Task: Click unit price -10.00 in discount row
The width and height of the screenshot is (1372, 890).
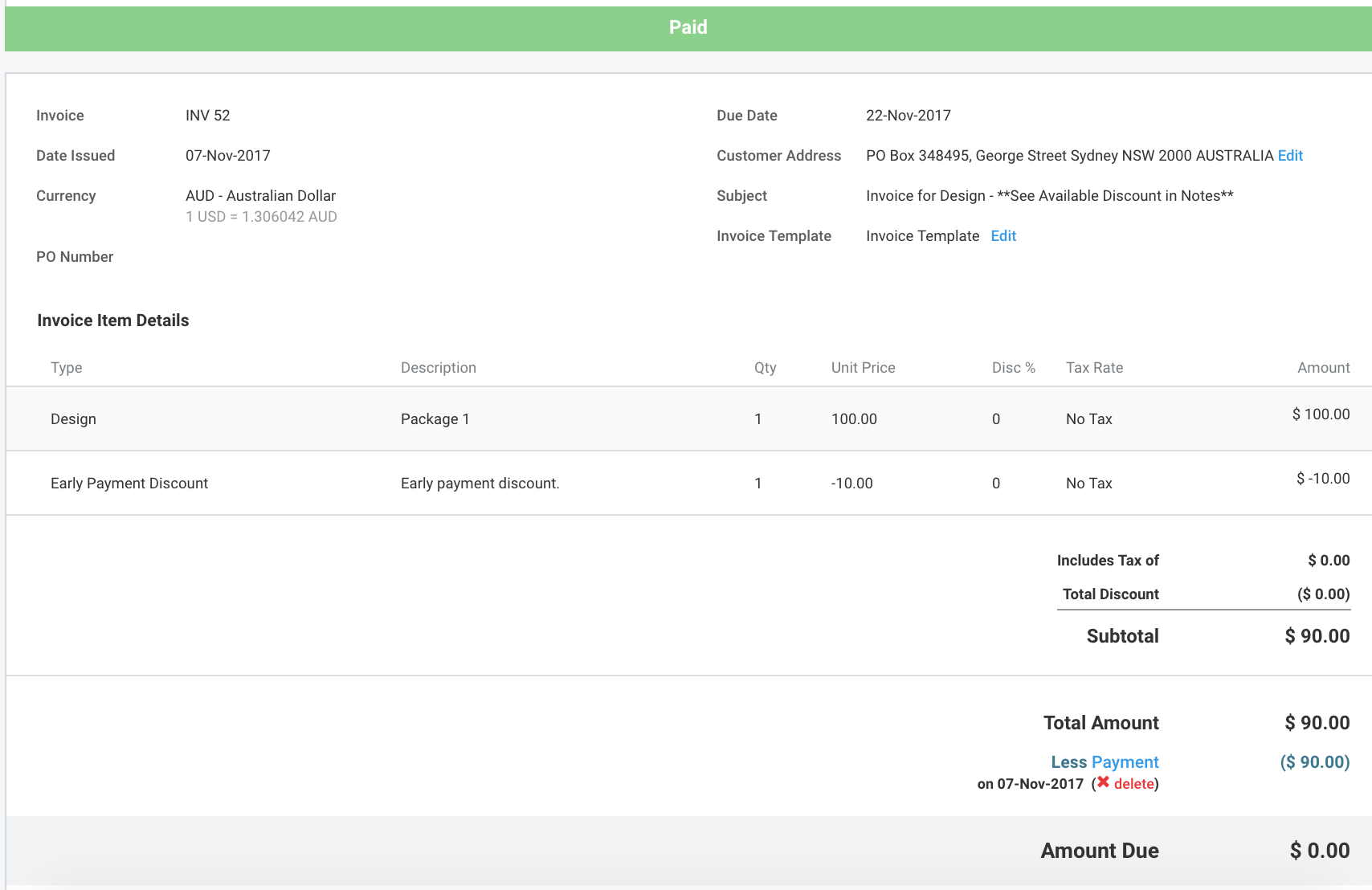Action: (852, 484)
